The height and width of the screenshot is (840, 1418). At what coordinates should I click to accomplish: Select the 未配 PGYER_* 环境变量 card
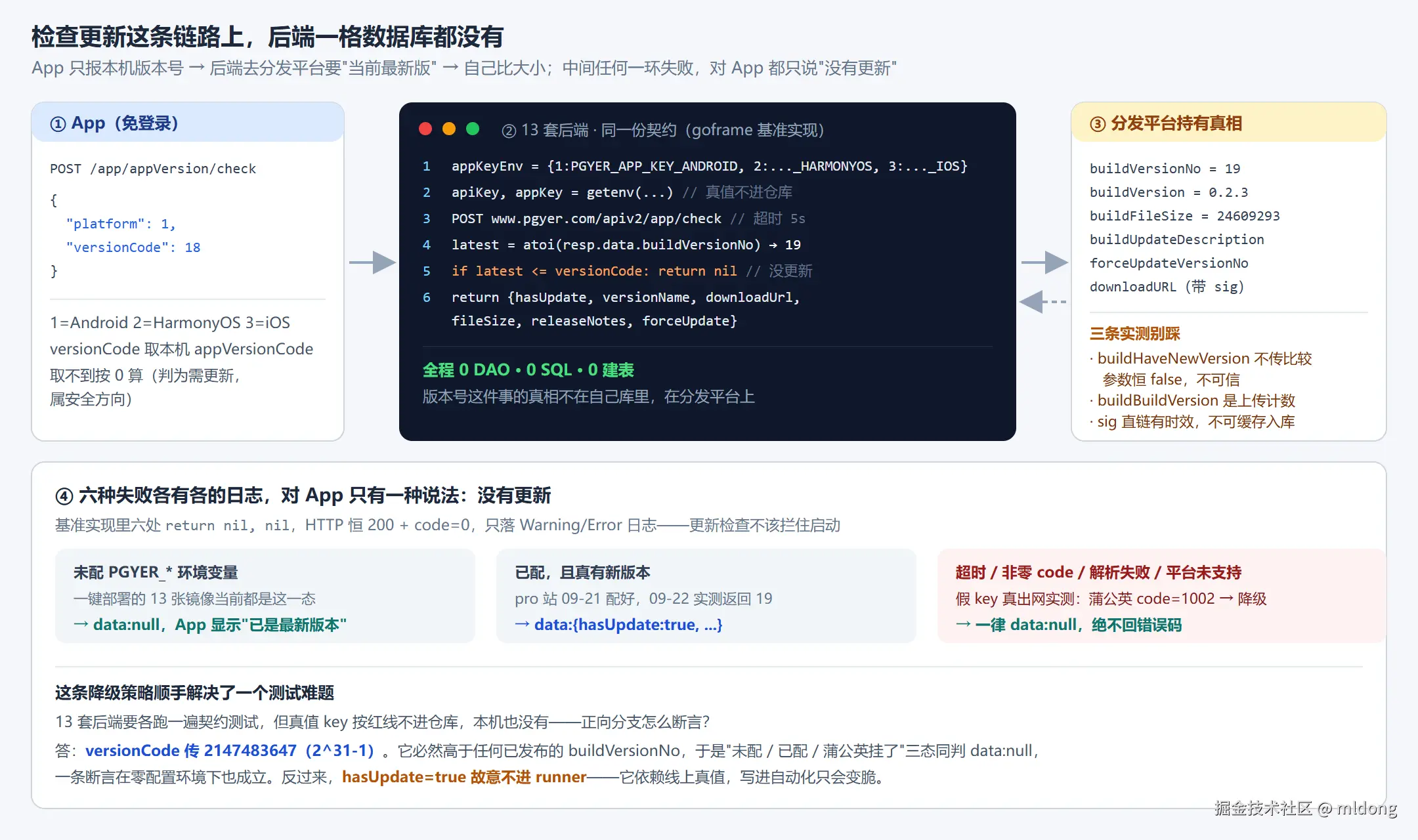265,596
